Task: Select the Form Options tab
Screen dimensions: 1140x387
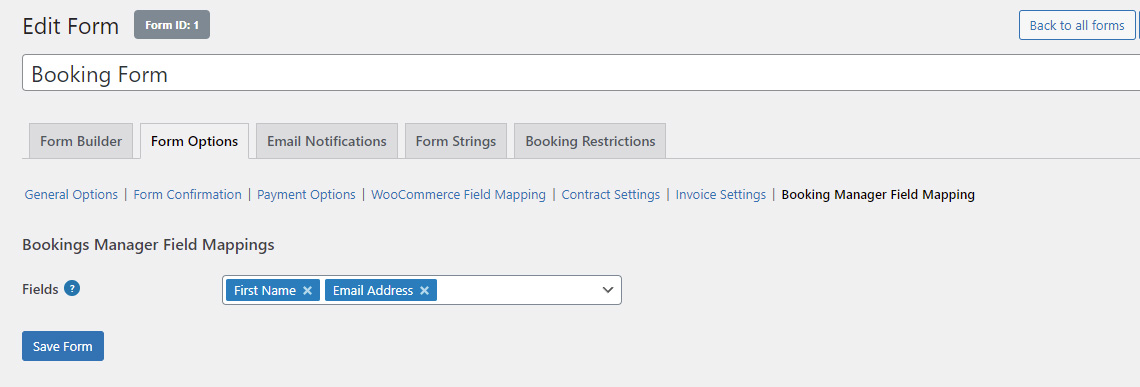Action: 194,141
